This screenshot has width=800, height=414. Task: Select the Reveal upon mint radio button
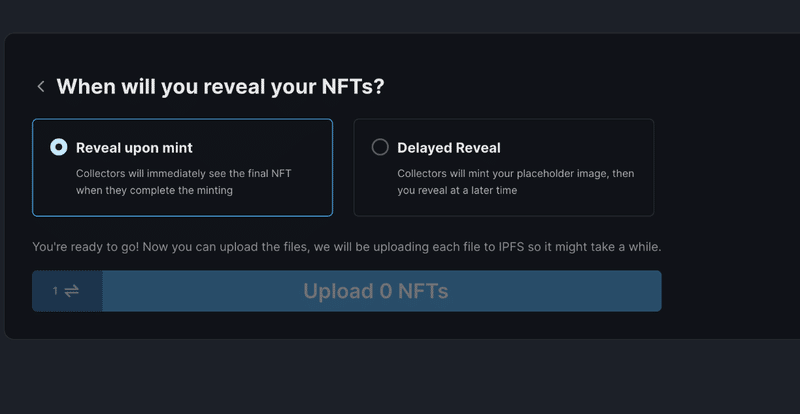pyautogui.click(x=59, y=148)
